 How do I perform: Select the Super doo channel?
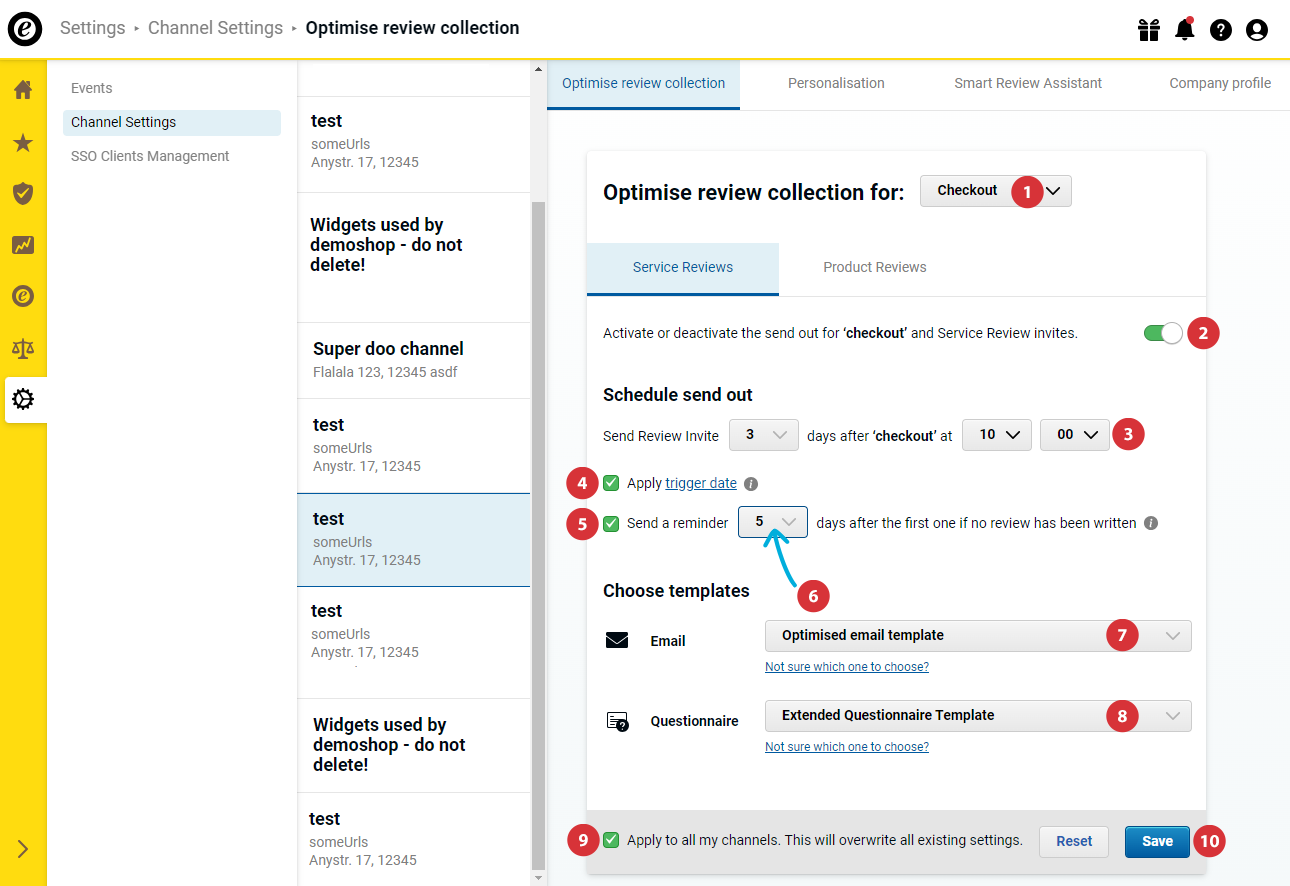414,360
